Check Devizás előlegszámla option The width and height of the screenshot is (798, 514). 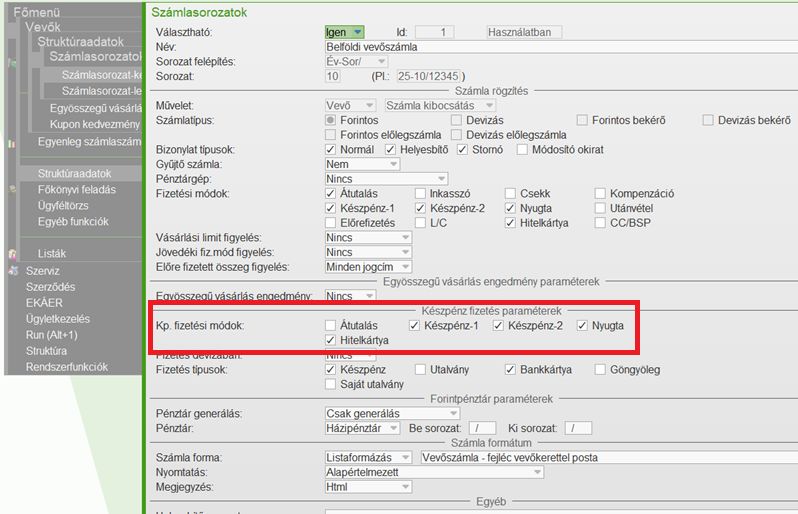coord(457,135)
